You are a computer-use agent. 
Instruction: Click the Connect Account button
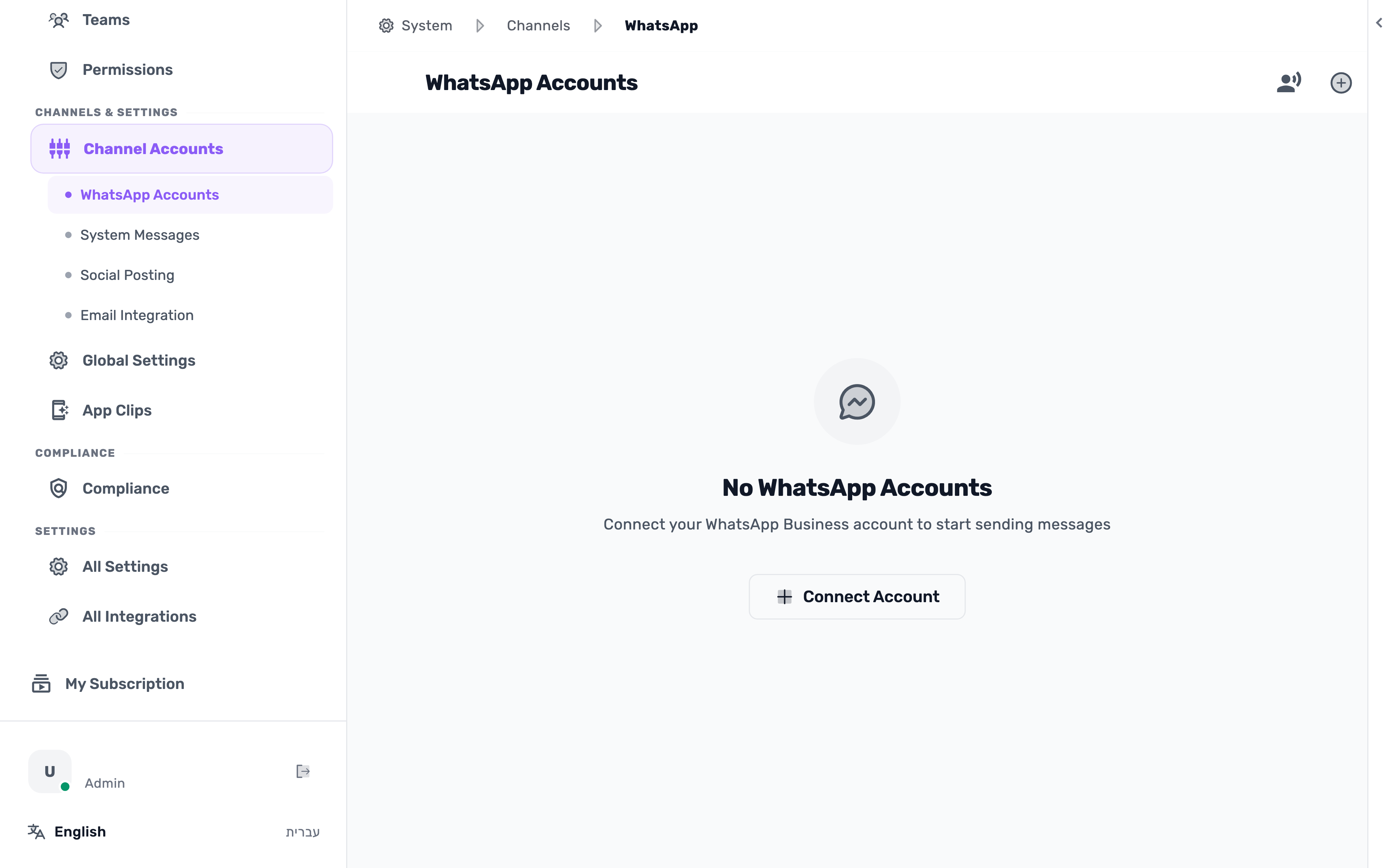click(857, 596)
